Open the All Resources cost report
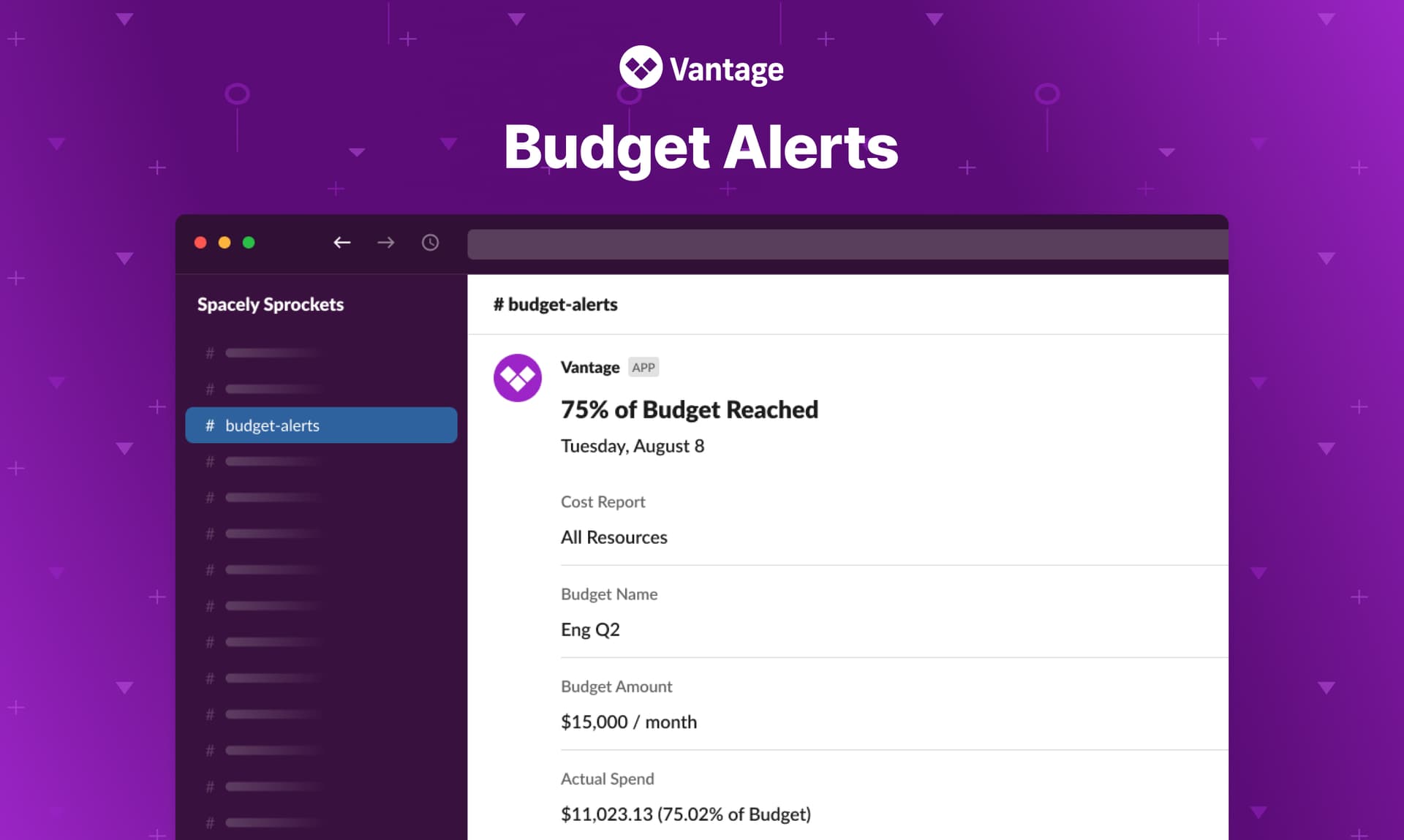Screen dimensions: 1404x840 tap(614, 537)
